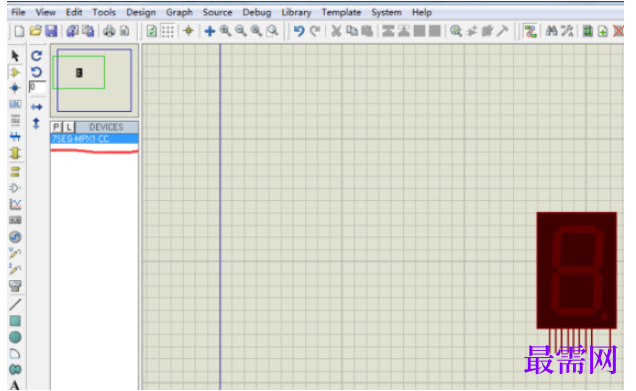Click the P pick devices button
The width and height of the screenshot is (636, 391).
point(56,127)
